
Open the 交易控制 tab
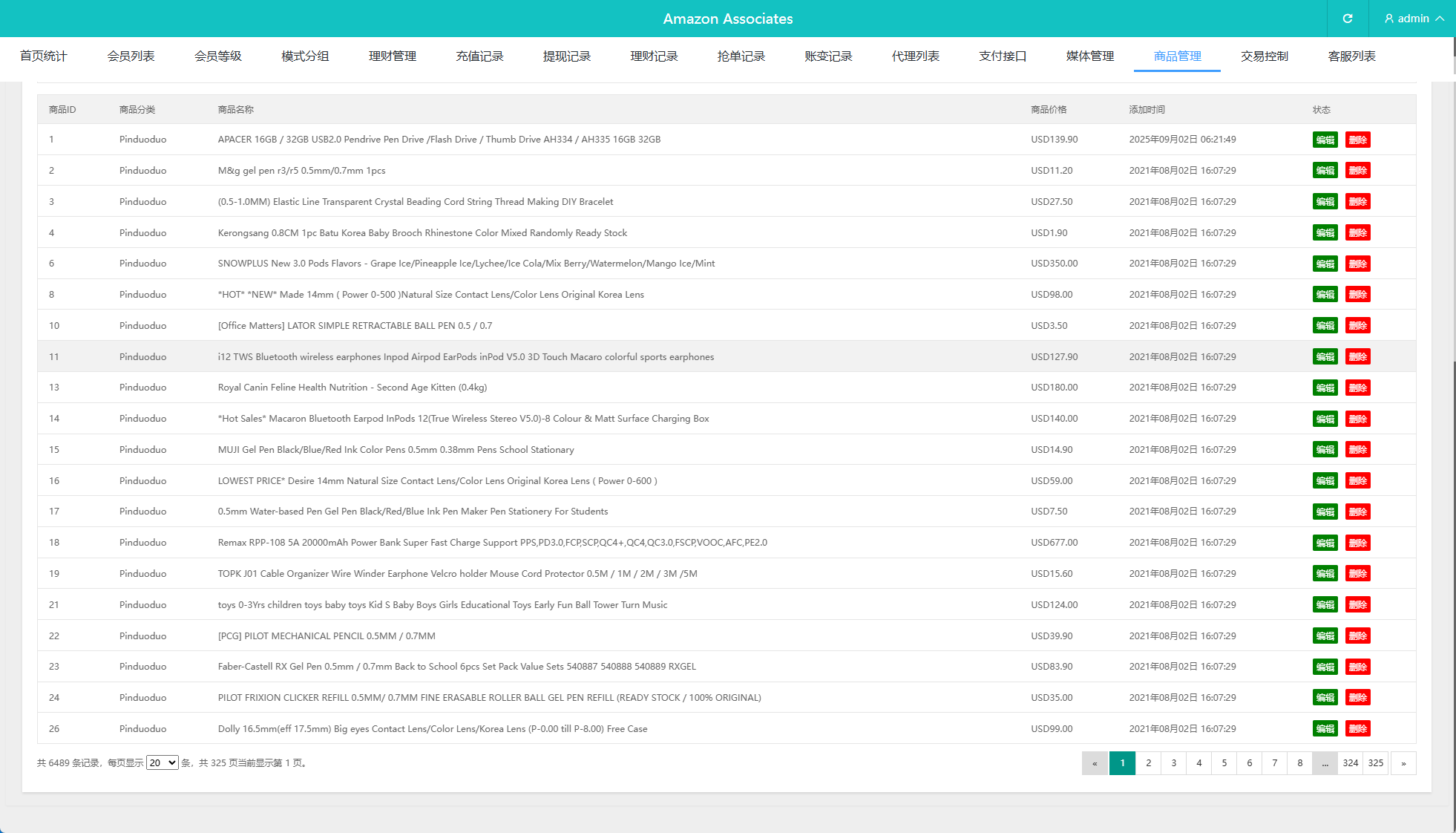[x=1264, y=56]
